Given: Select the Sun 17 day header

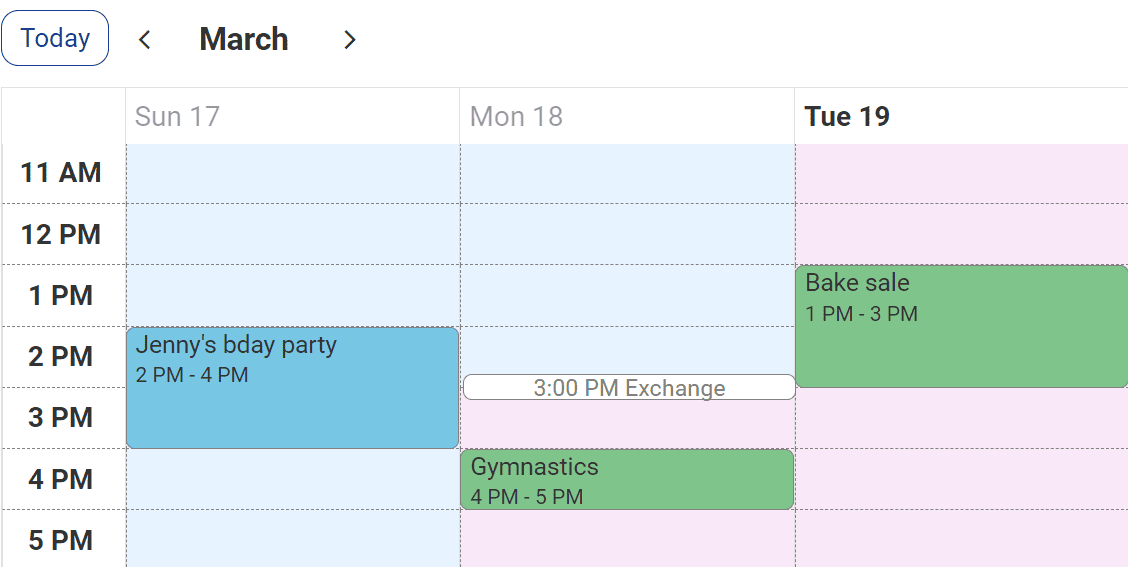Looking at the screenshot, I should [177, 116].
